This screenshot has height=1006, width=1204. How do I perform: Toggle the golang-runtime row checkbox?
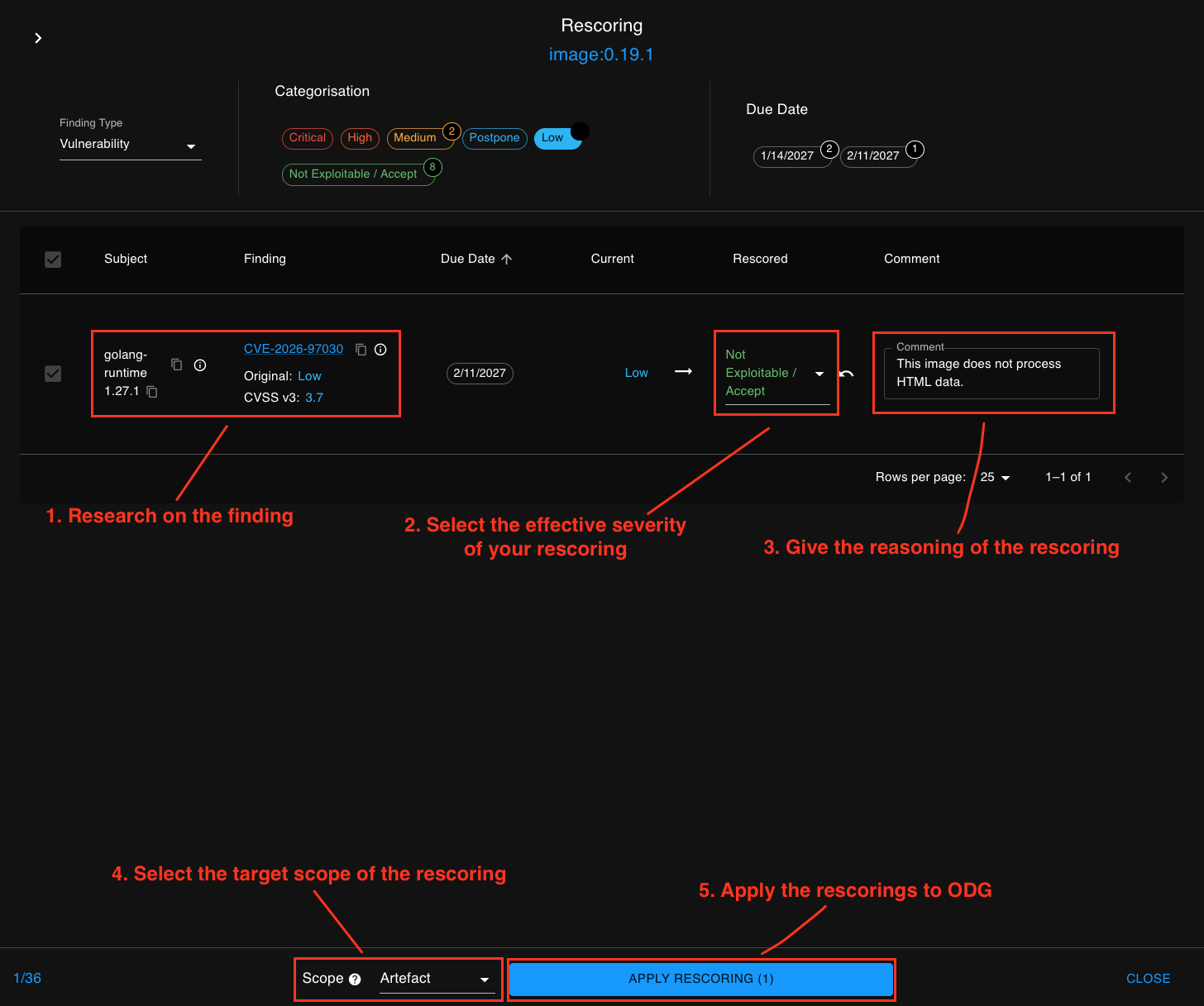pos(53,374)
